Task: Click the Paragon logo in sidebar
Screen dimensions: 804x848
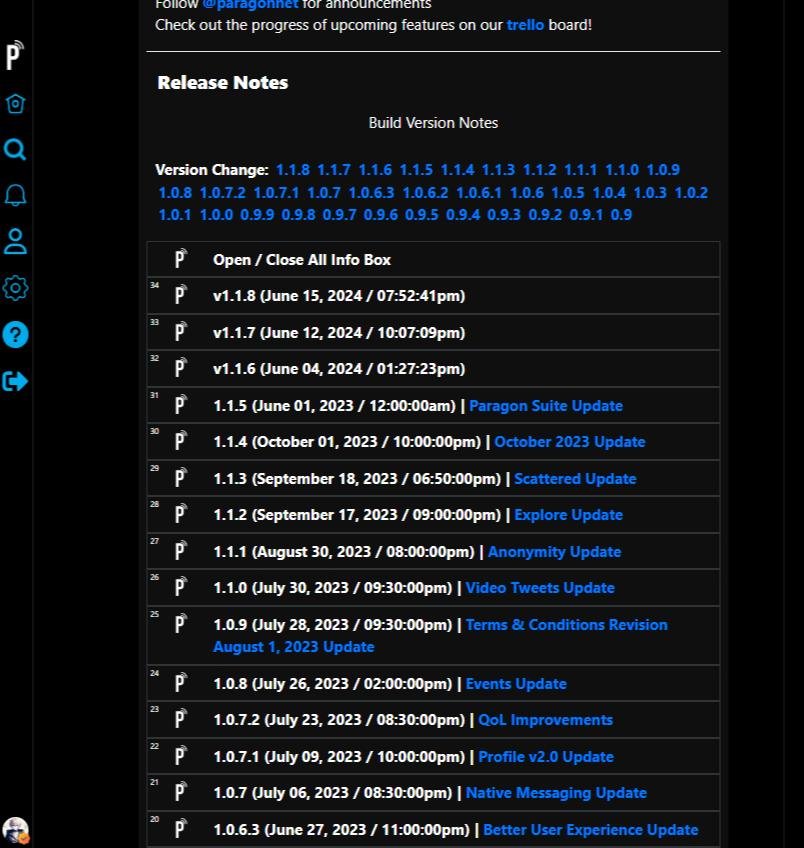Action: click(x=14, y=56)
